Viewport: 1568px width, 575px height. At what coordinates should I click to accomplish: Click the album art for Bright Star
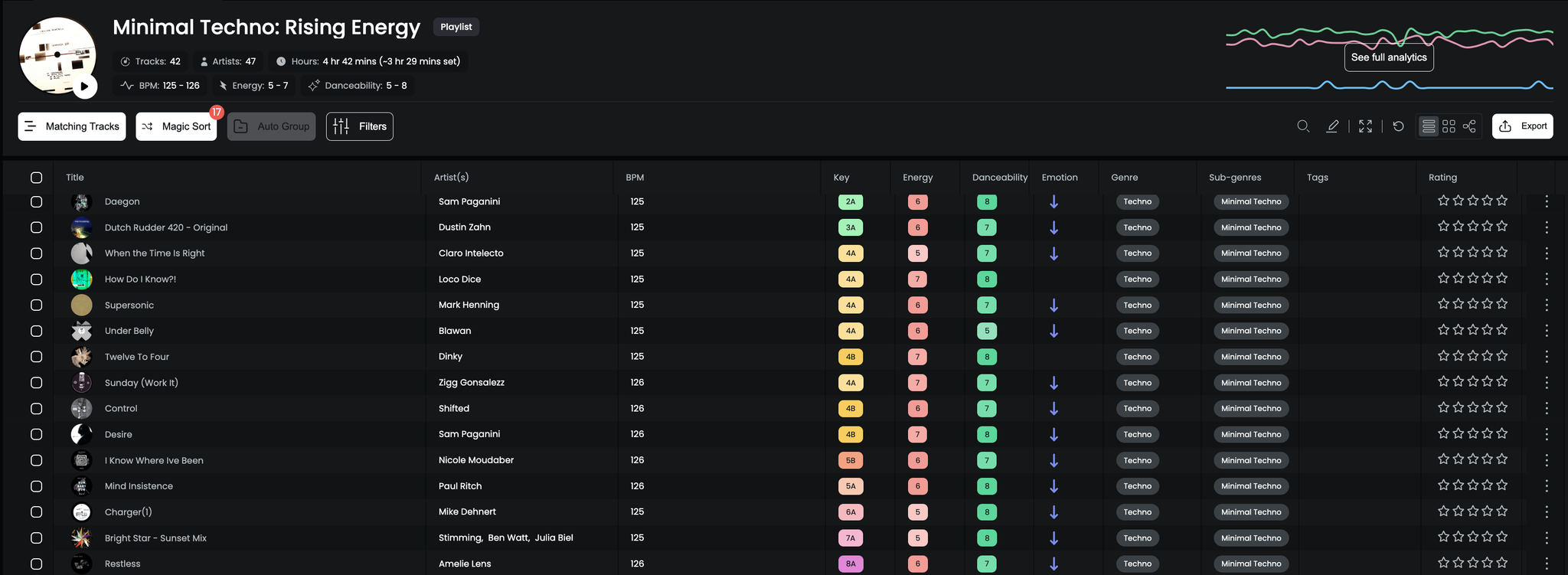81,538
